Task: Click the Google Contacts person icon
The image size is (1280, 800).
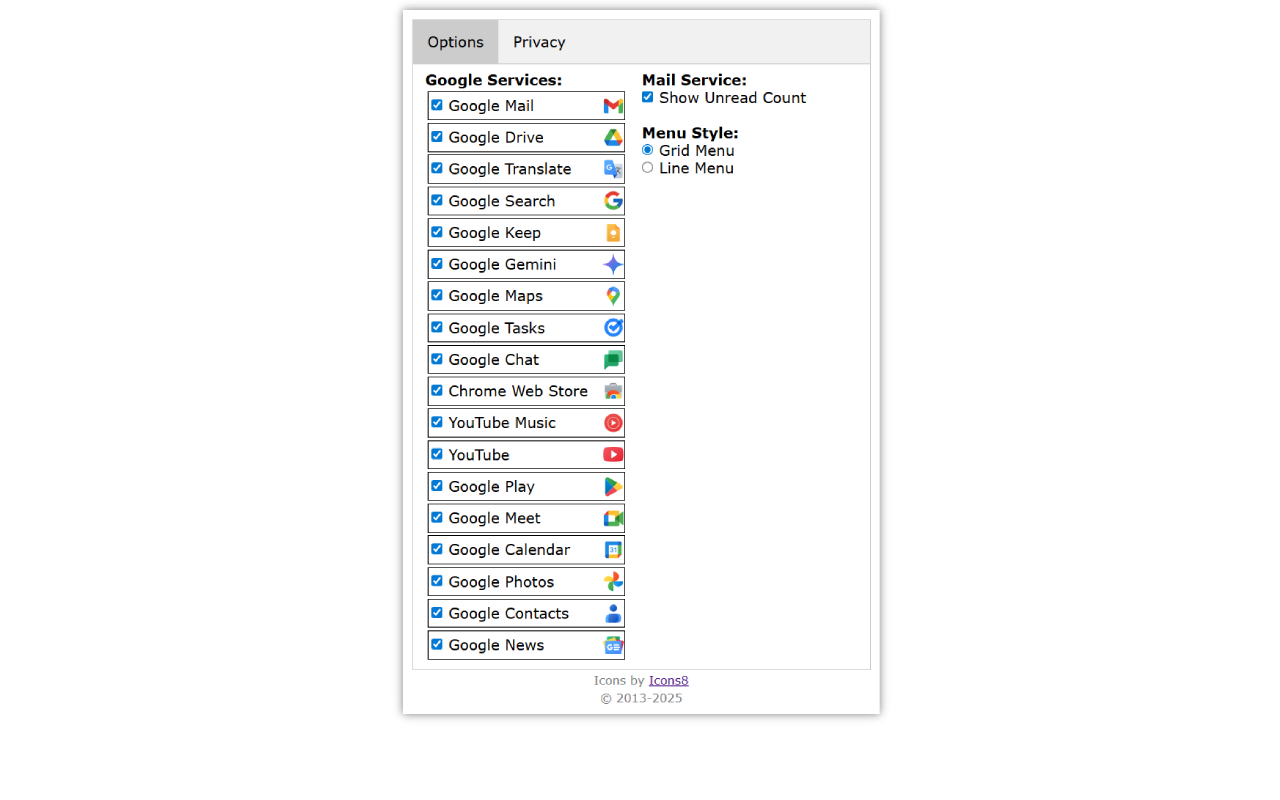Action: click(613, 614)
